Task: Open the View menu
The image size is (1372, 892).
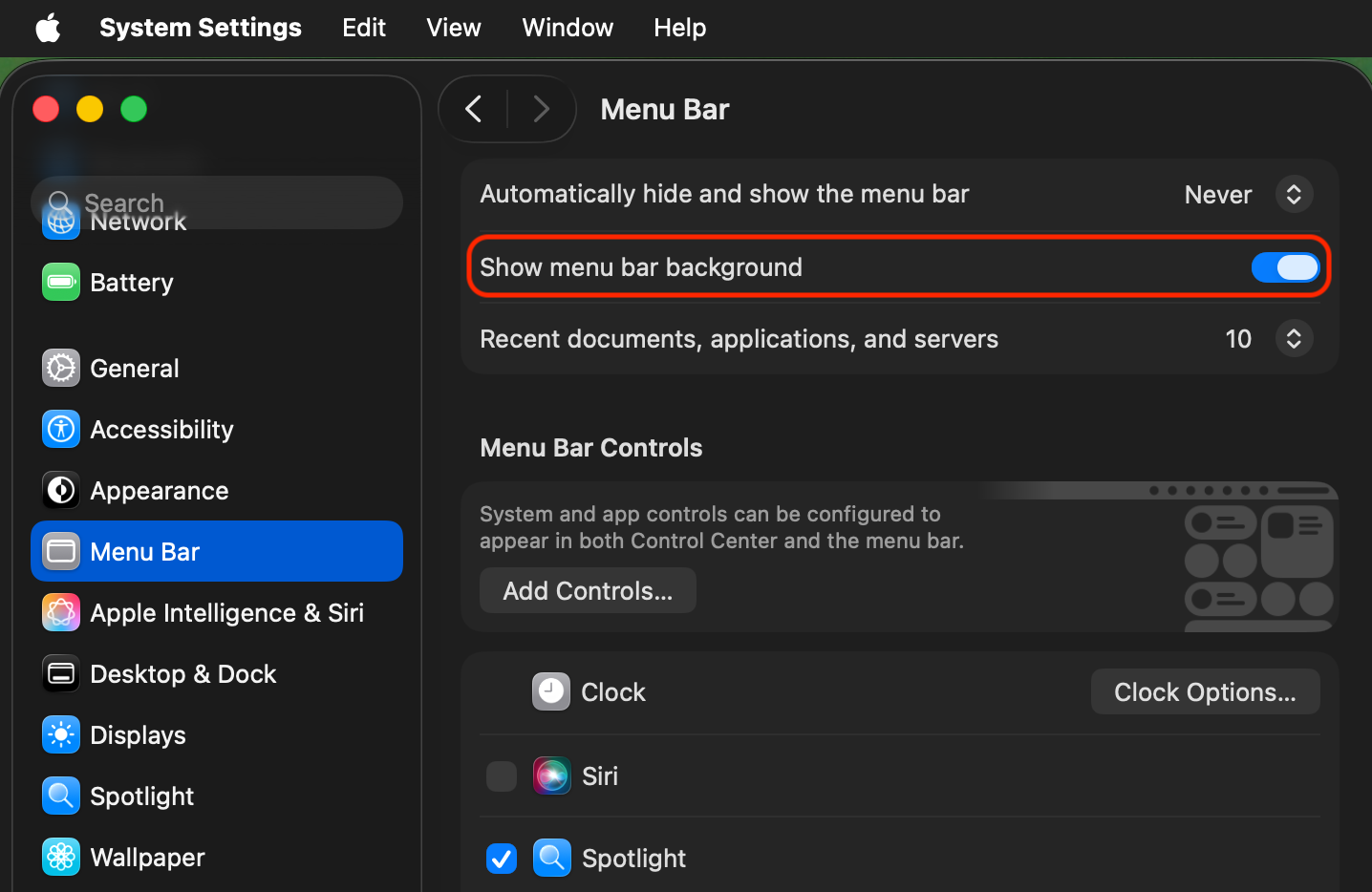Action: 453,28
